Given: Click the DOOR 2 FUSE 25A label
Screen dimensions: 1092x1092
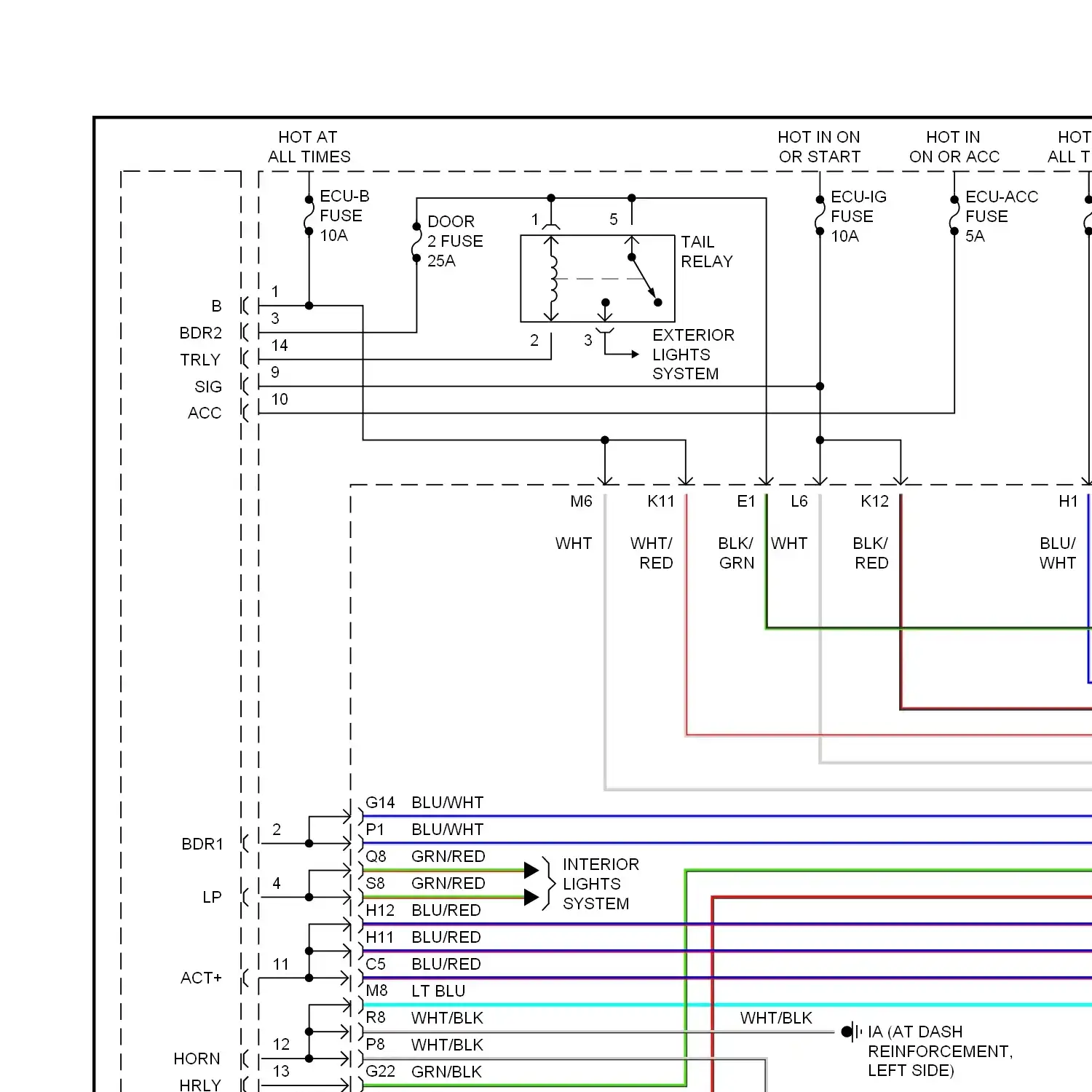Looking at the screenshot, I should pos(455,241).
